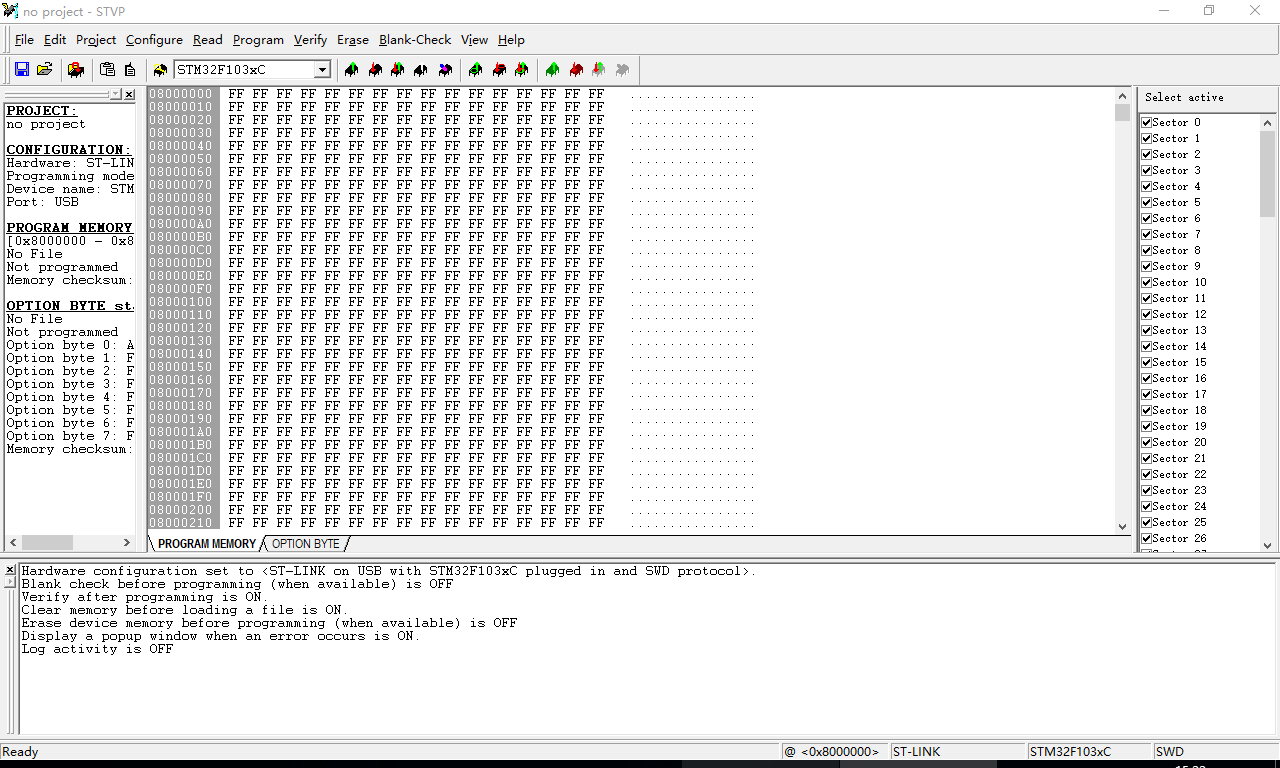Toggle the Sector 5 checkbox
Image resolution: width=1280 pixels, height=768 pixels.
(1147, 202)
